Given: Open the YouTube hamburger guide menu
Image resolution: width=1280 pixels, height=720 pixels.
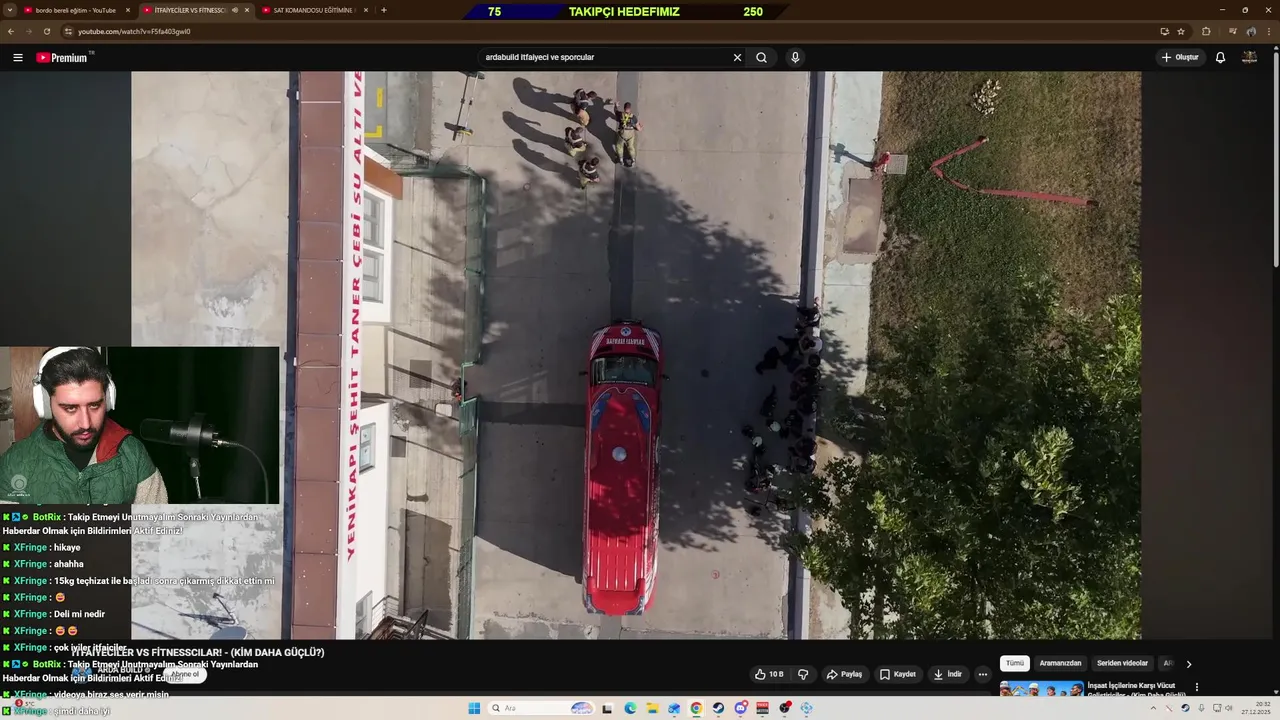Looking at the screenshot, I should (18, 57).
